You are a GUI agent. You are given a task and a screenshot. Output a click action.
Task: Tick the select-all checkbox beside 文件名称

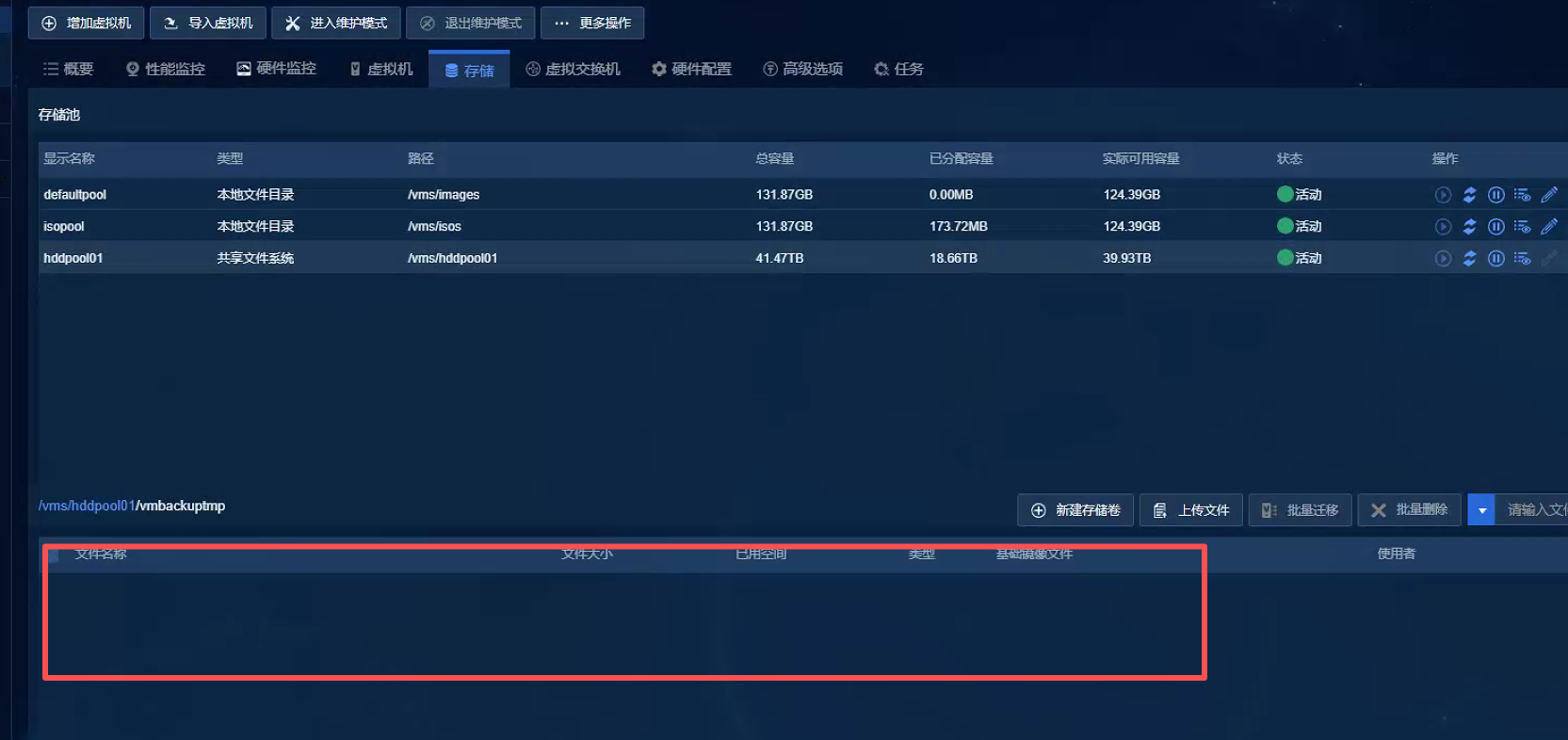pyautogui.click(x=54, y=555)
